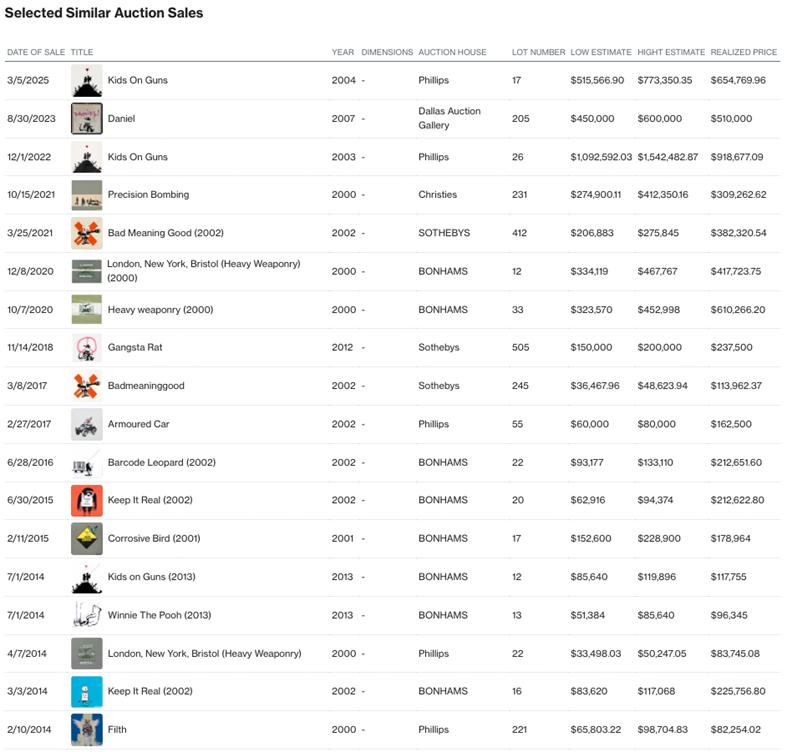The image size is (787, 752).
Task: Select the Low Estimate column header
Action: click(x=600, y=52)
